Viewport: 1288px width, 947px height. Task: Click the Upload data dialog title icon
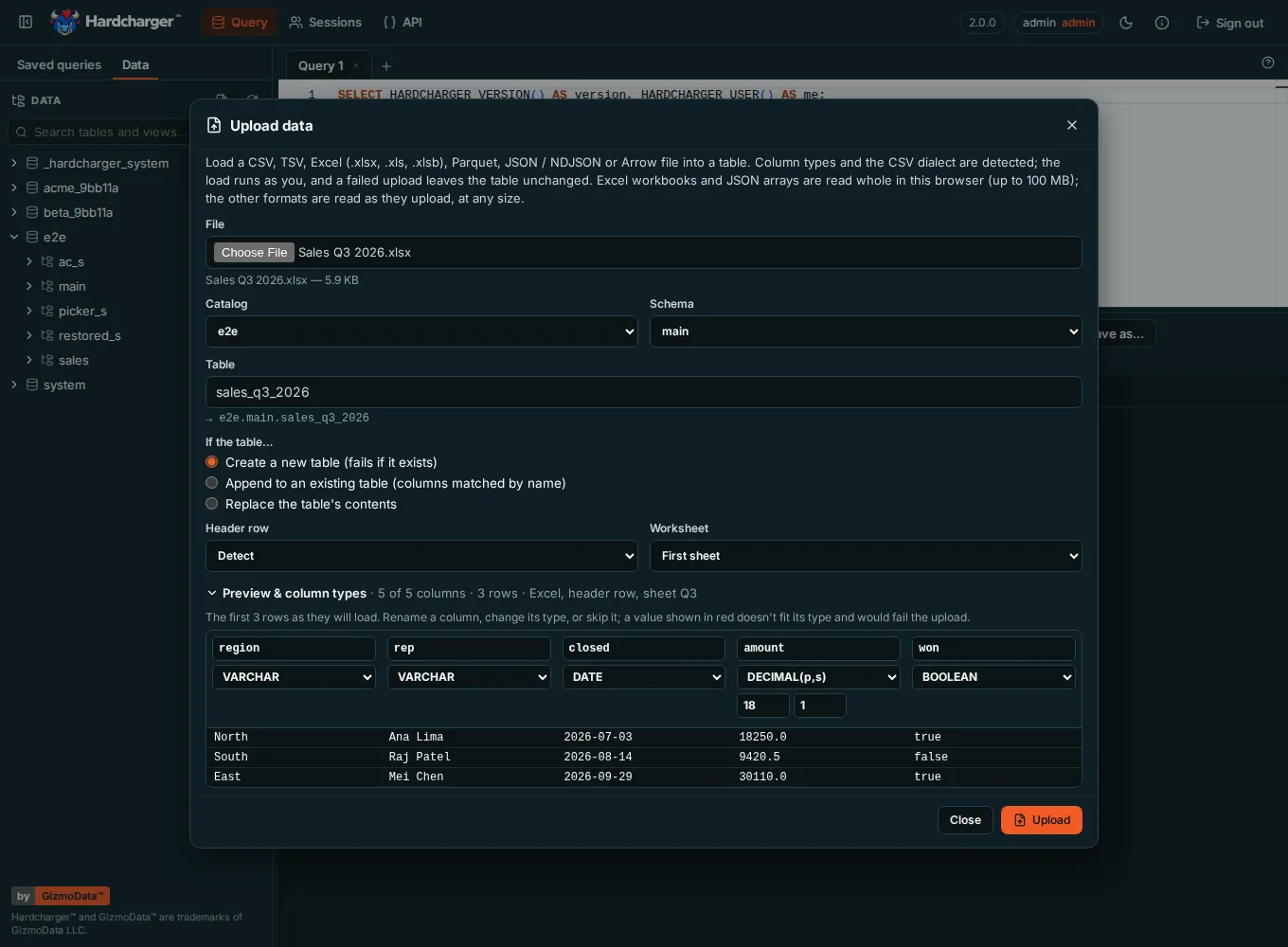click(x=214, y=125)
